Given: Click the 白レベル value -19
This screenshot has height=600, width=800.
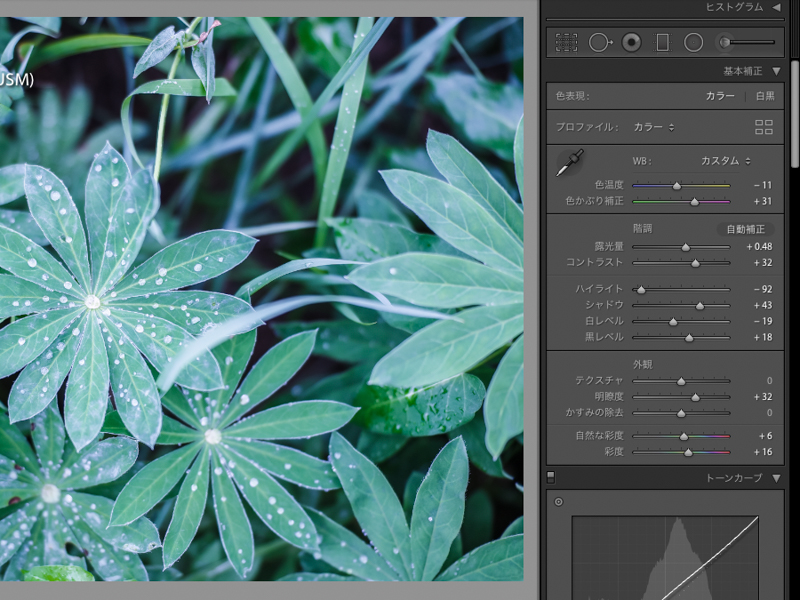Looking at the screenshot, I should tap(763, 321).
